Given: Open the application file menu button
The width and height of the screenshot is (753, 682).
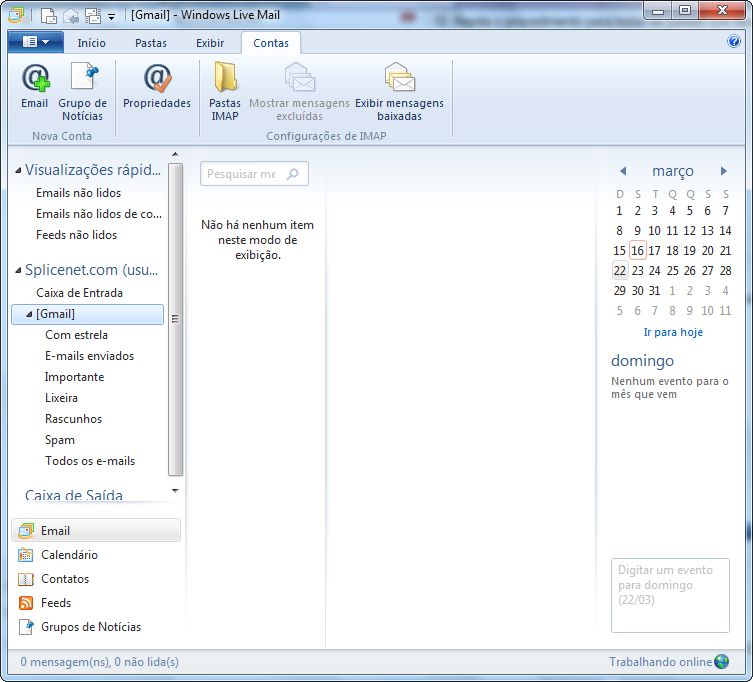Looking at the screenshot, I should point(36,42).
